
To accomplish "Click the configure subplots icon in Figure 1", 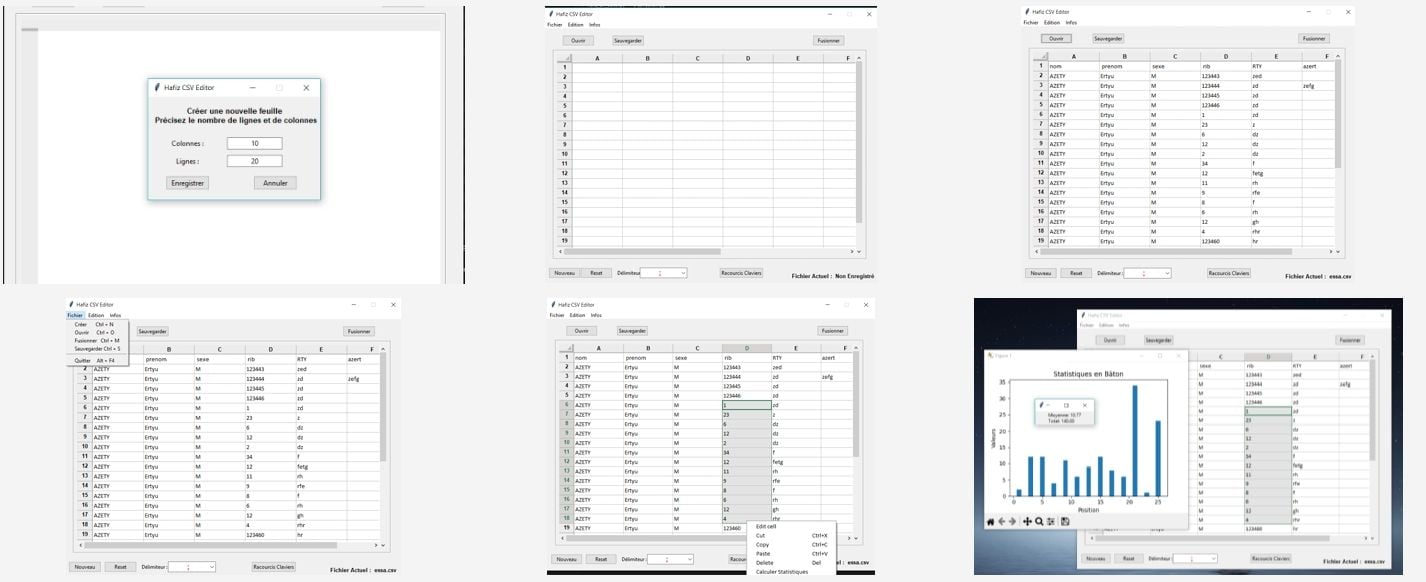I will tap(1051, 521).
